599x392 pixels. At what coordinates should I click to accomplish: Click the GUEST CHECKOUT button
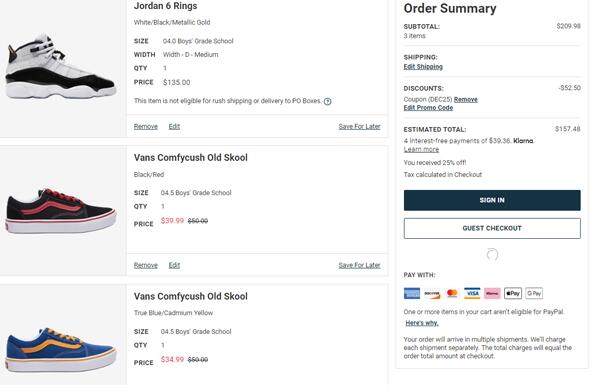[492, 228]
